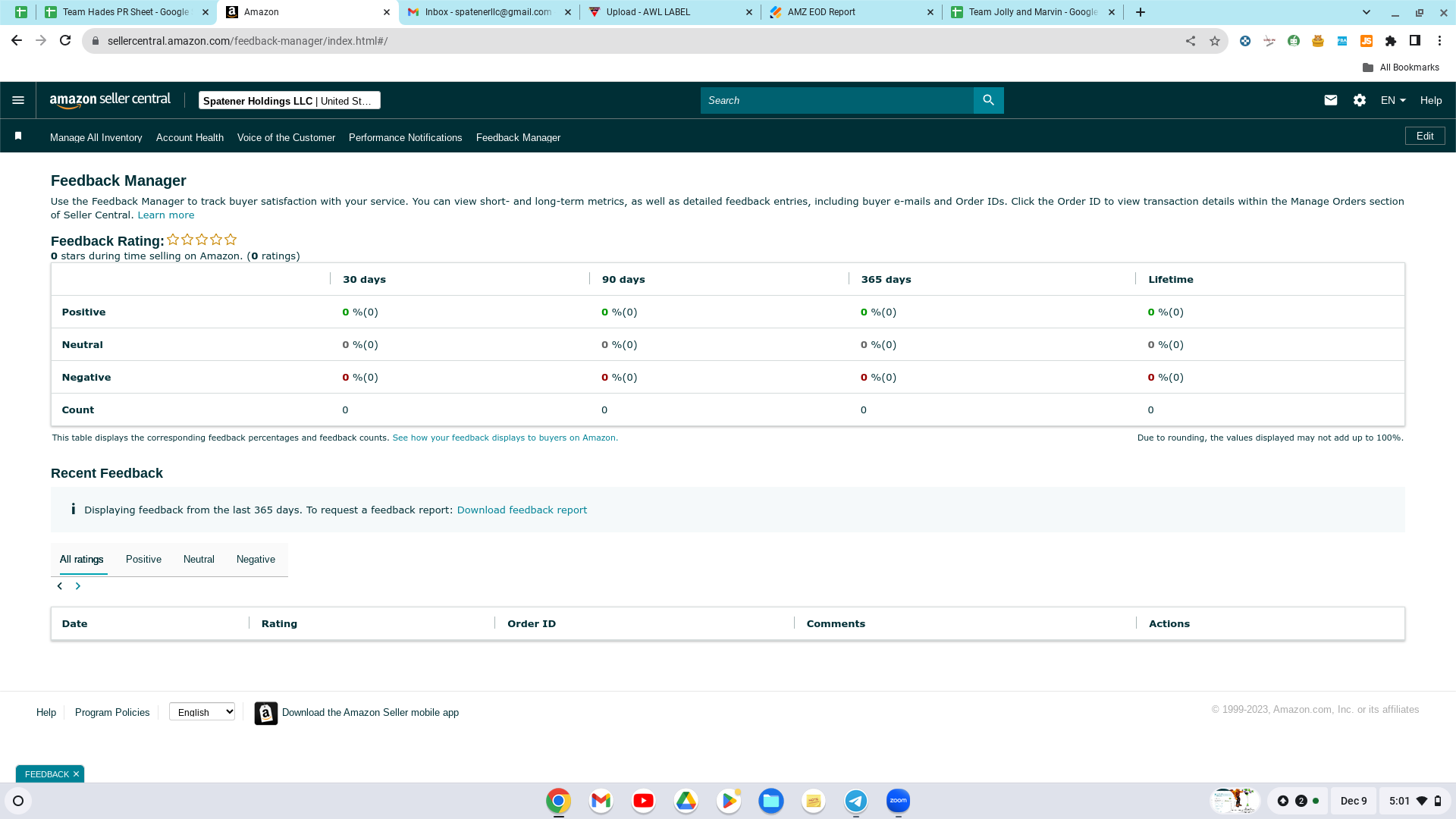Open Telegram from the shelf
Image resolution: width=1456 pixels, height=819 pixels.
click(x=855, y=801)
